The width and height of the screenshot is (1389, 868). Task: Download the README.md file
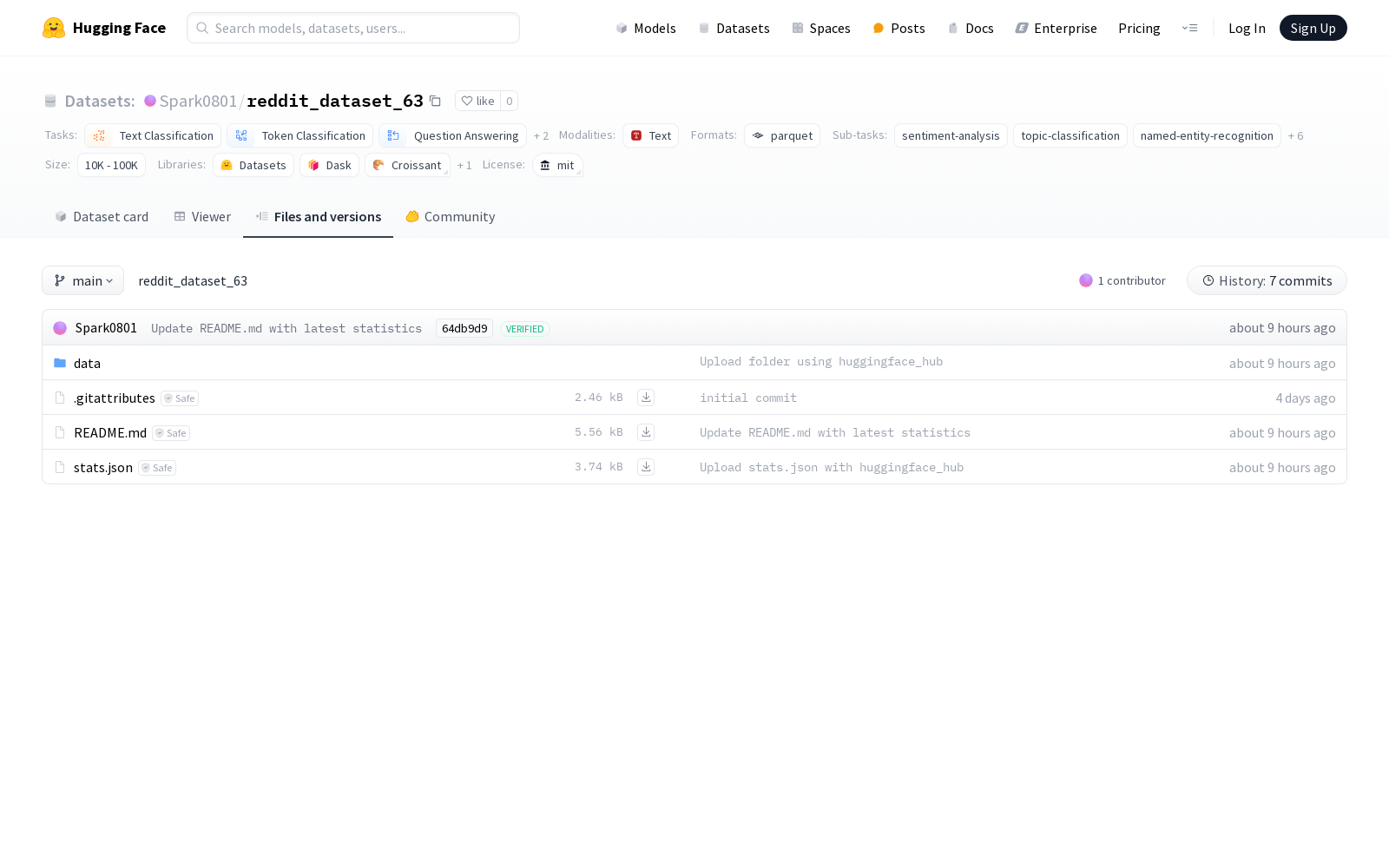point(646,431)
